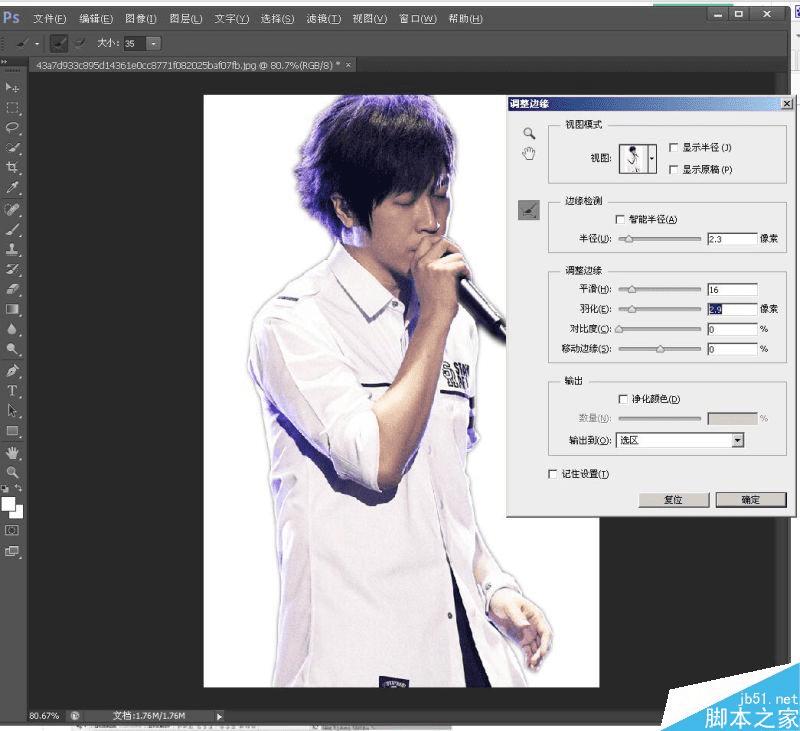This screenshot has width=800, height=731.
Task: Open 图层 menu
Action: pos(186,19)
